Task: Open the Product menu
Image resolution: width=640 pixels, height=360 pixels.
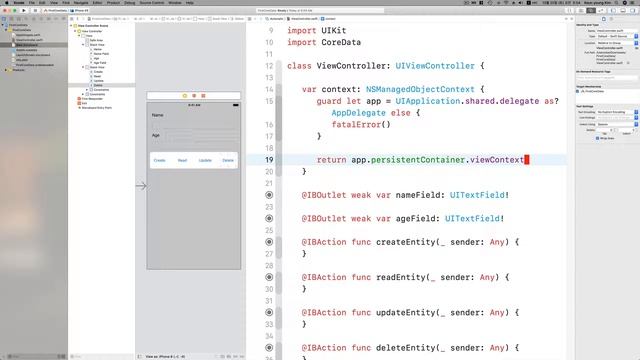Action: tap(113, 2)
